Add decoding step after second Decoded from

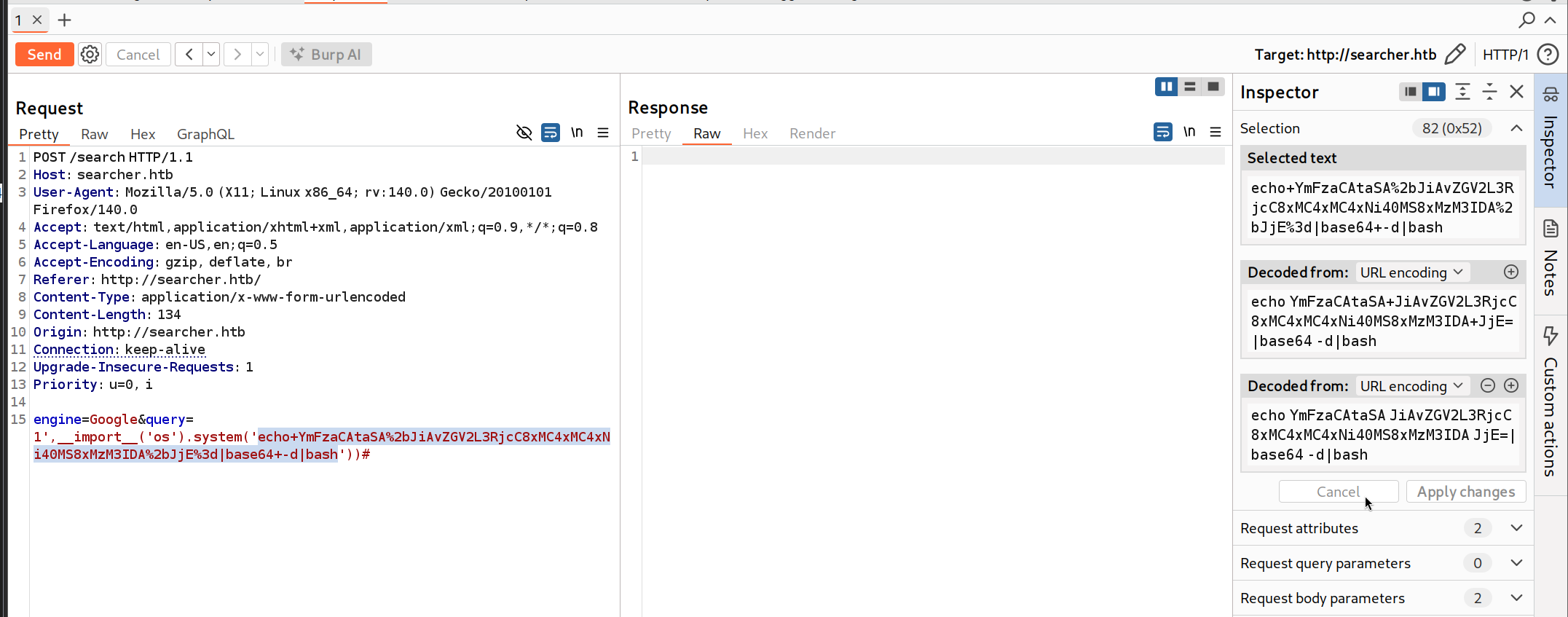coord(1511,385)
